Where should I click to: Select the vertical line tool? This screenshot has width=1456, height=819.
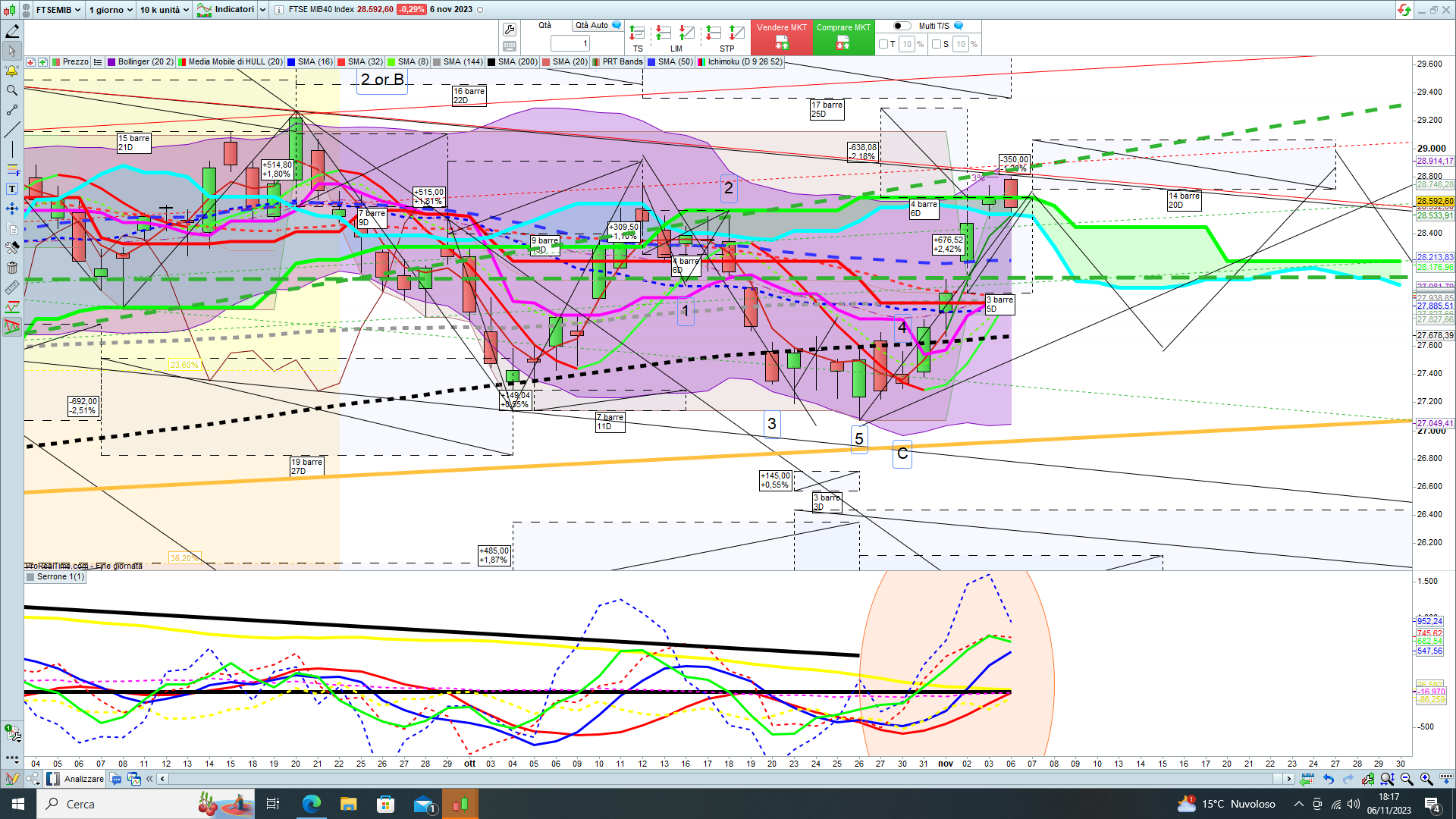point(12,149)
